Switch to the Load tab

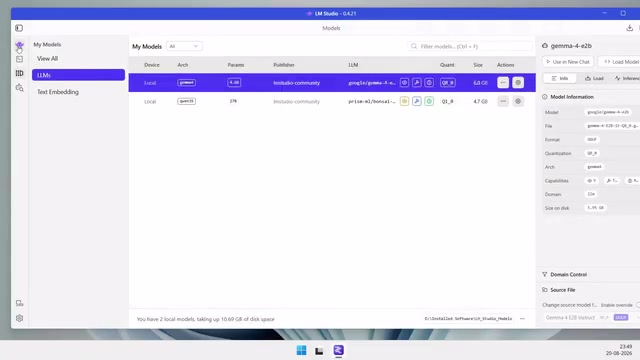[594, 78]
